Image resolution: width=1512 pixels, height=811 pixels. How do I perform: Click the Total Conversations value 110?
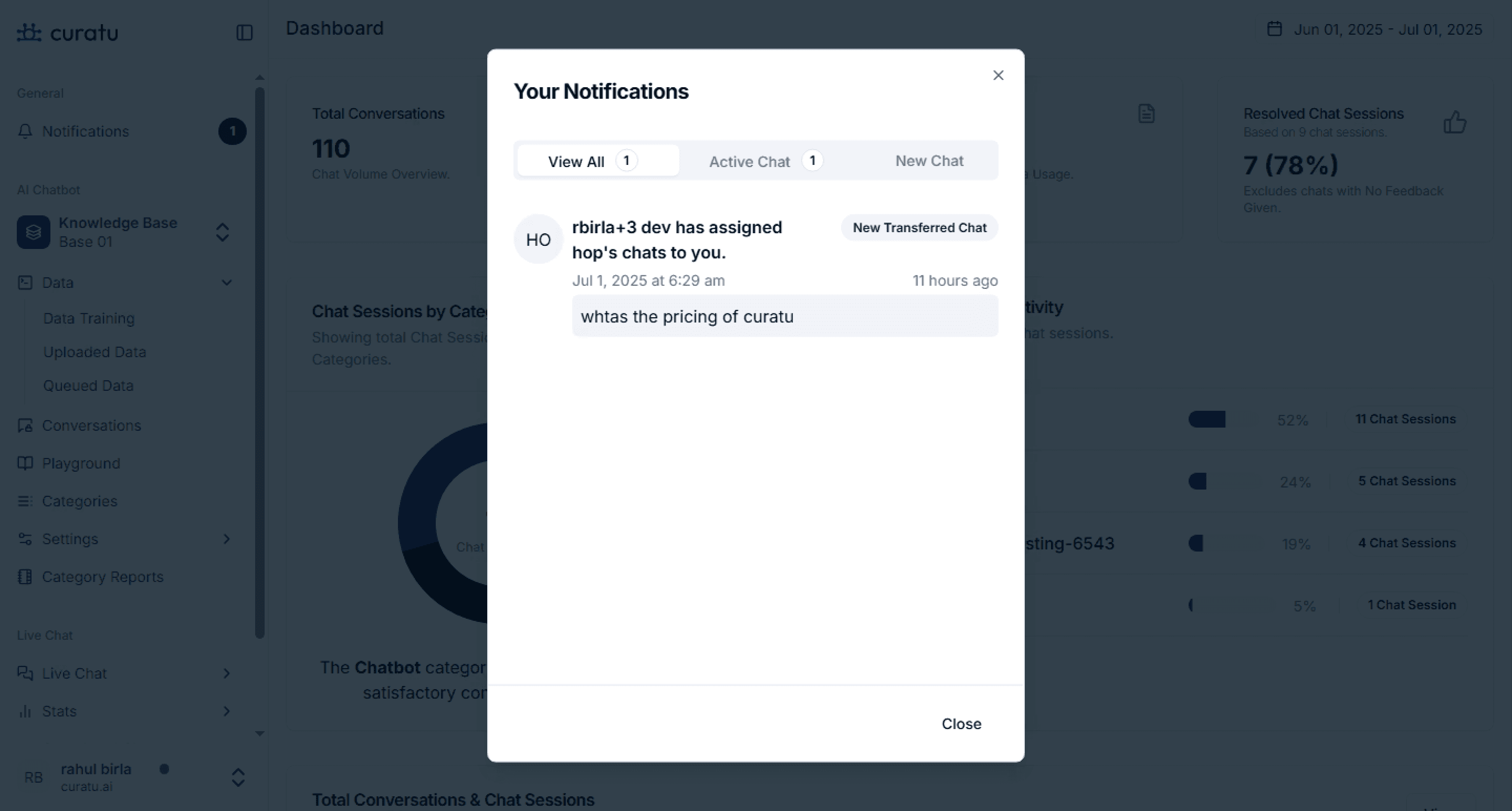pos(331,149)
